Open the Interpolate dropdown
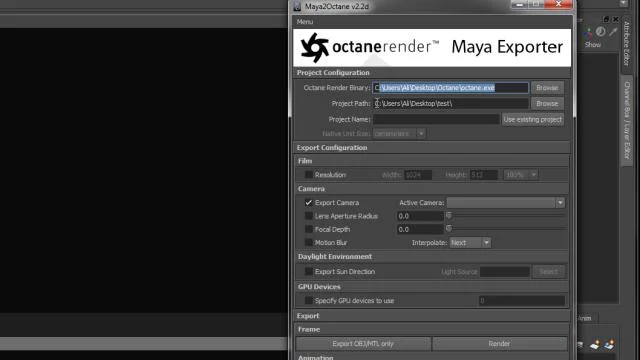The image size is (640, 360). click(470, 243)
